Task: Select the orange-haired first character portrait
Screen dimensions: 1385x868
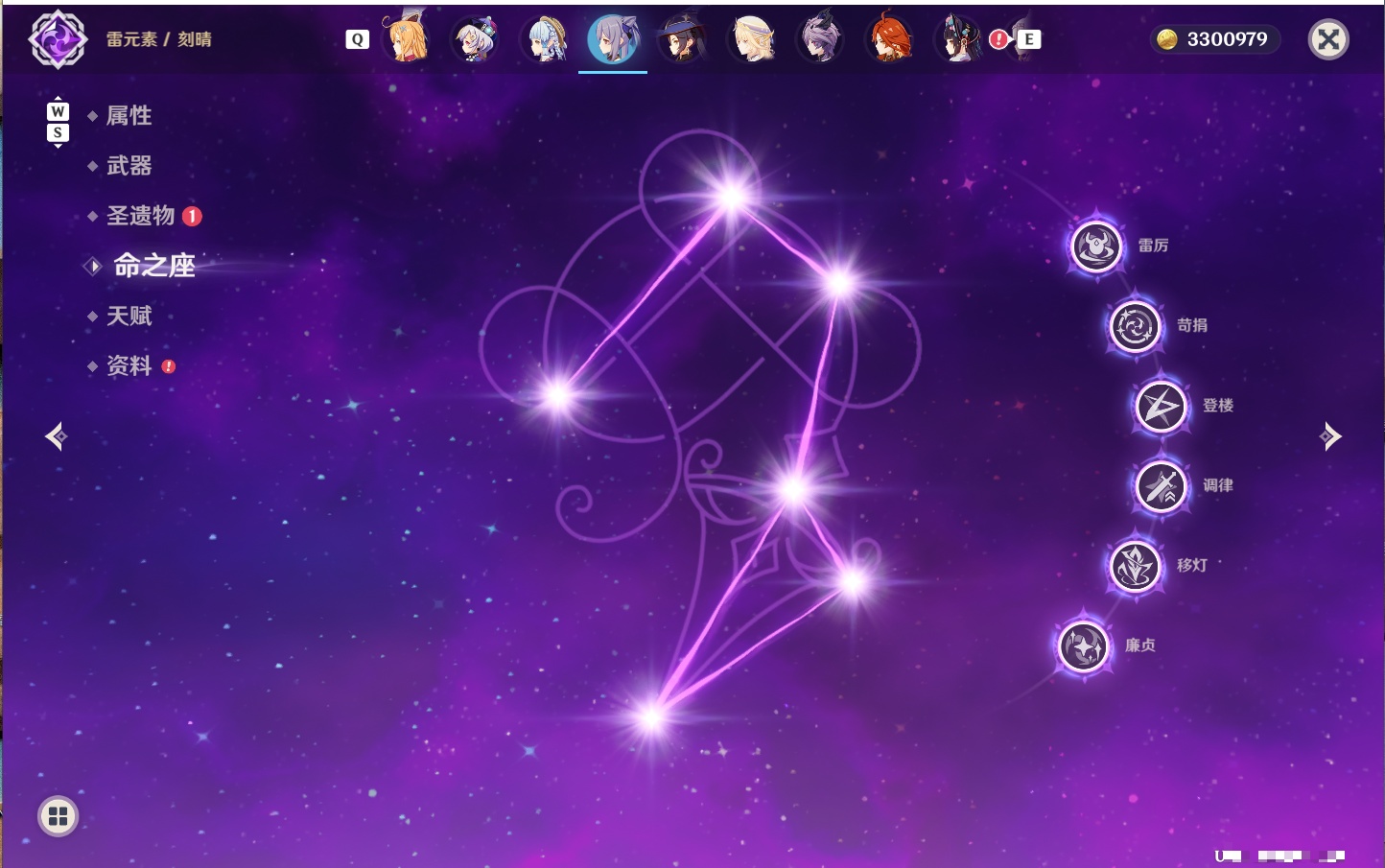Action: 408,38
